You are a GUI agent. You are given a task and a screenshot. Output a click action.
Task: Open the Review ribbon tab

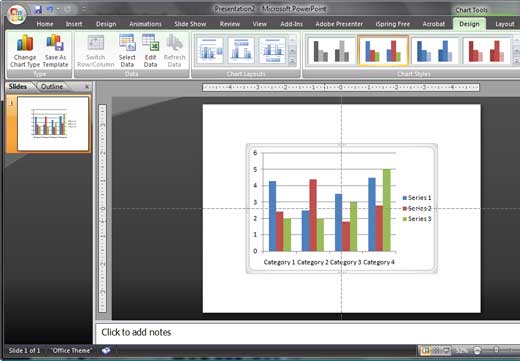(x=230, y=24)
